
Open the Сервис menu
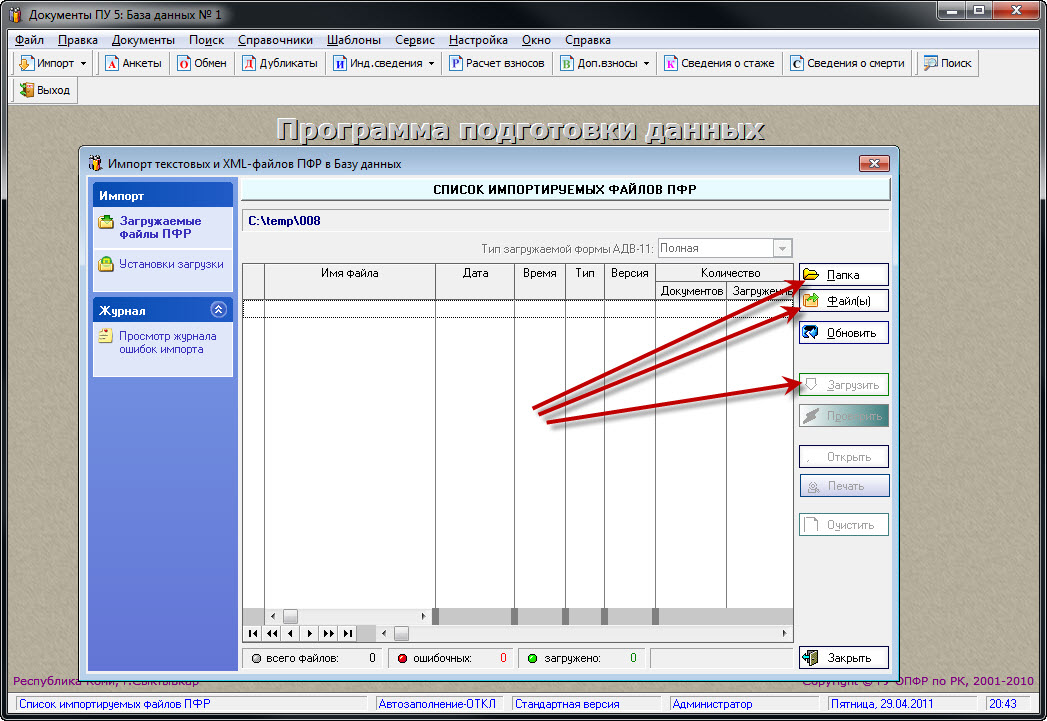(414, 40)
